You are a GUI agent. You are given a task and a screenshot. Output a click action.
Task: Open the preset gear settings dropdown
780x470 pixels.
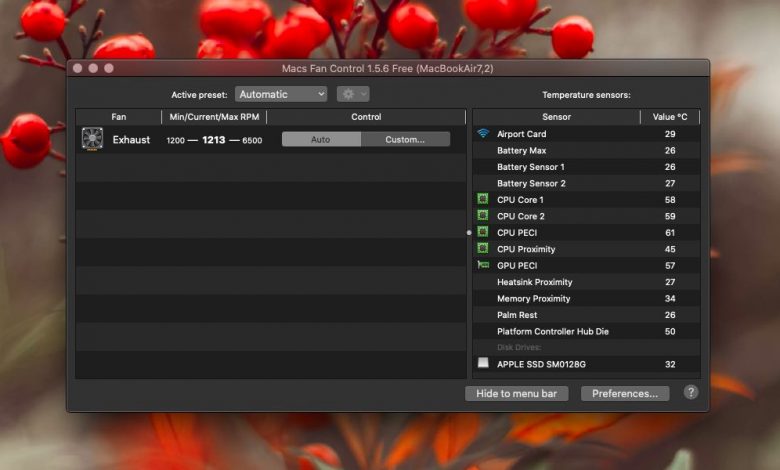pos(353,94)
